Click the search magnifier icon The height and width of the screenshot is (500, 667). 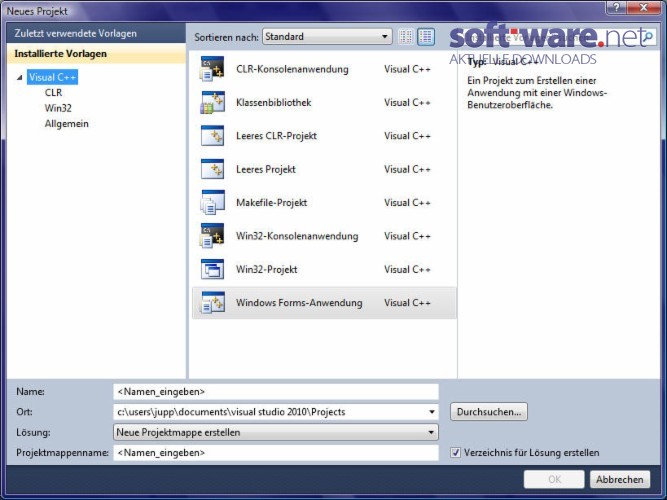tap(649, 37)
